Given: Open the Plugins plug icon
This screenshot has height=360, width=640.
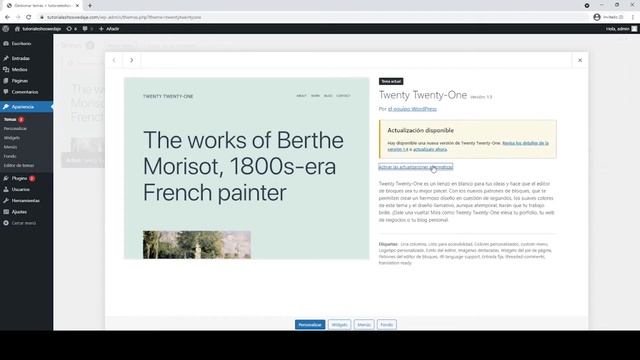Looking at the screenshot, I should coord(6,178).
